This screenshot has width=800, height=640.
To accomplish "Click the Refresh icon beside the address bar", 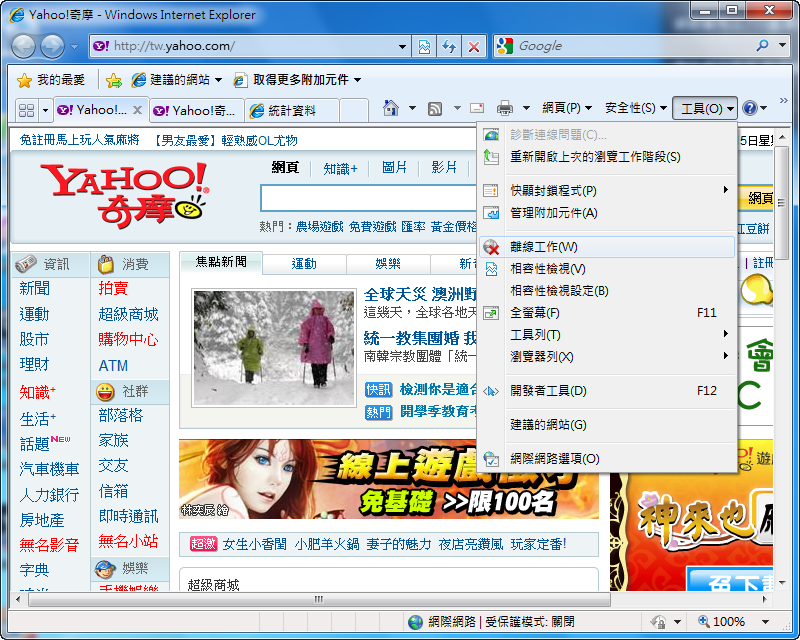I will click(448, 46).
